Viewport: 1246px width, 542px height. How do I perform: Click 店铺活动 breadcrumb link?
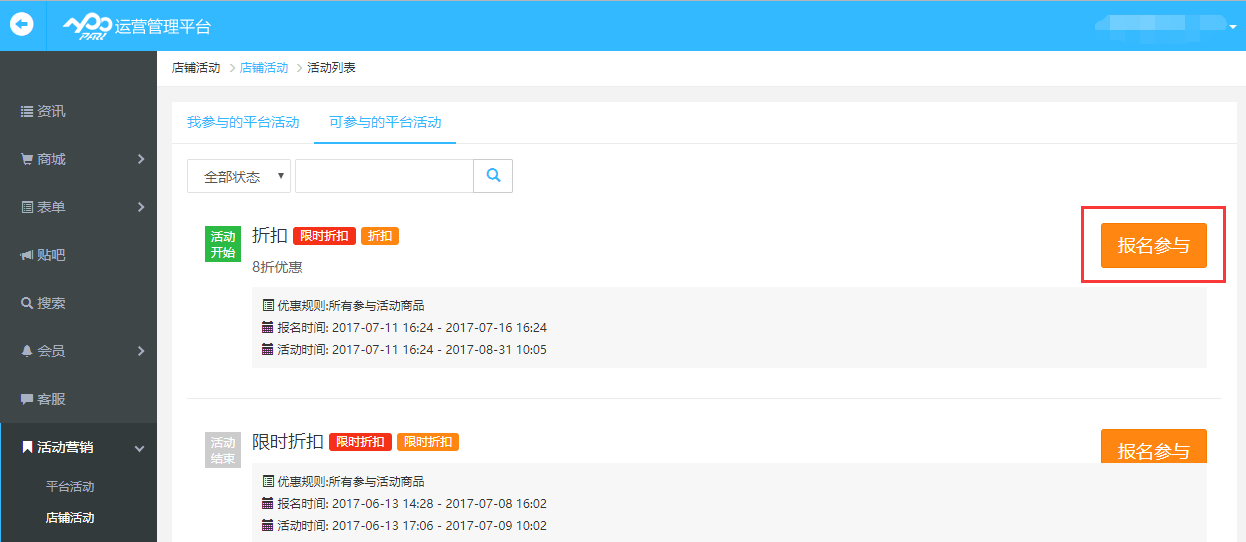pyautogui.click(x=264, y=68)
